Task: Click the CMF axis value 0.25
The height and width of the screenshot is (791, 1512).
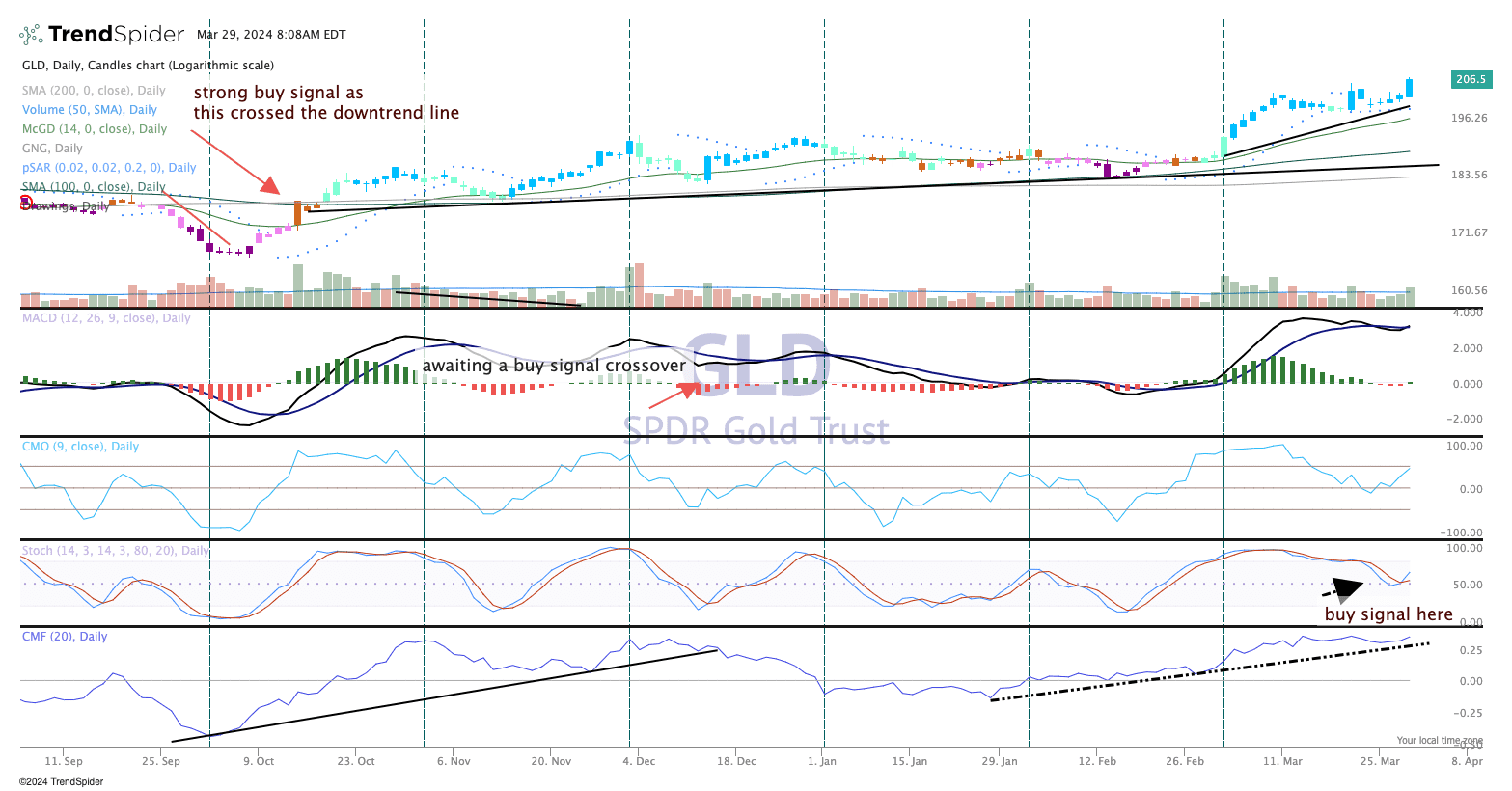Action: tap(1471, 651)
